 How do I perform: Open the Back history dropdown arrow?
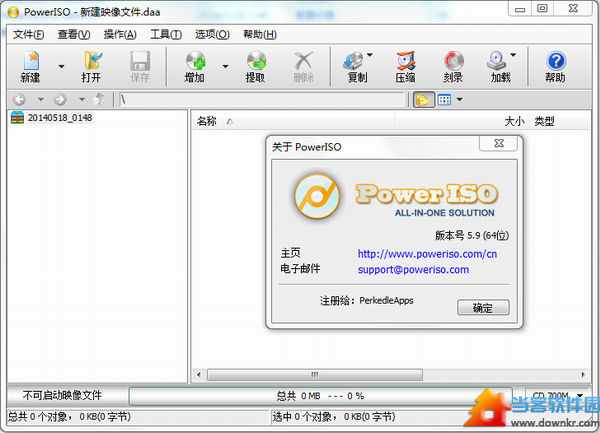[41, 99]
